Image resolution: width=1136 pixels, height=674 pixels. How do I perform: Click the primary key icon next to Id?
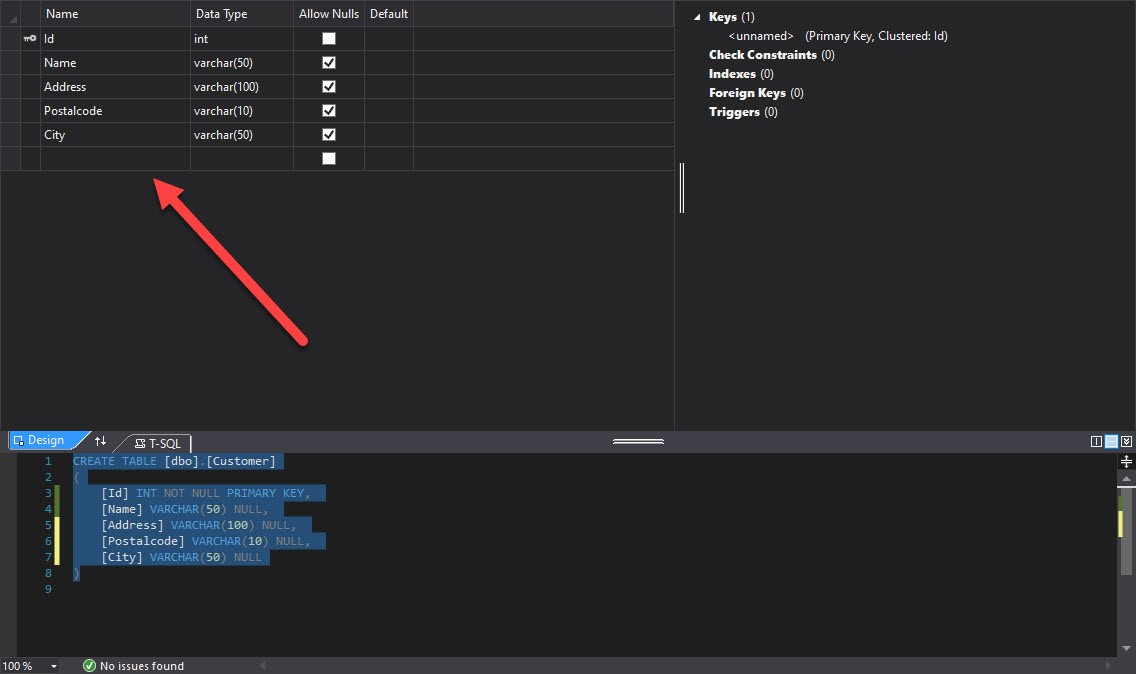pyautogui.click(x=29, y=38)
